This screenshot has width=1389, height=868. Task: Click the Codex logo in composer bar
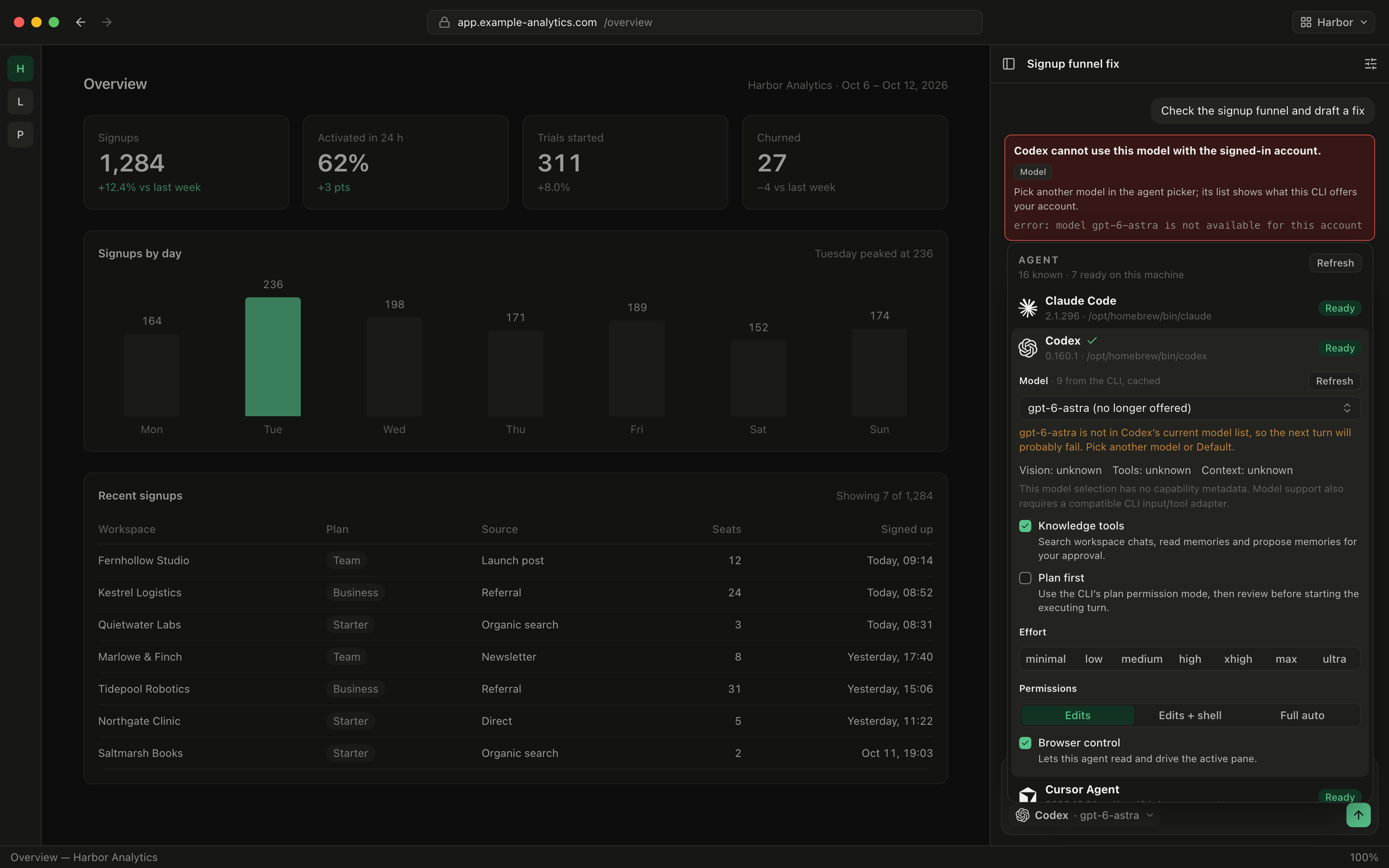coord(1022,815)
